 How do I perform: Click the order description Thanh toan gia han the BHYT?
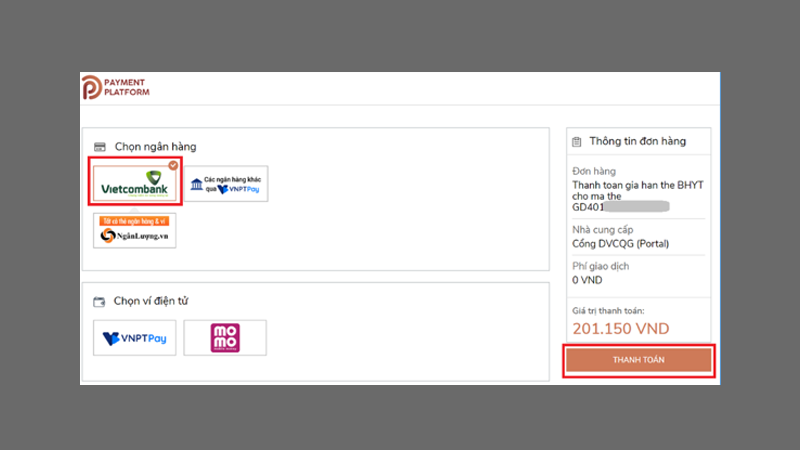click(x=638, y=196)
